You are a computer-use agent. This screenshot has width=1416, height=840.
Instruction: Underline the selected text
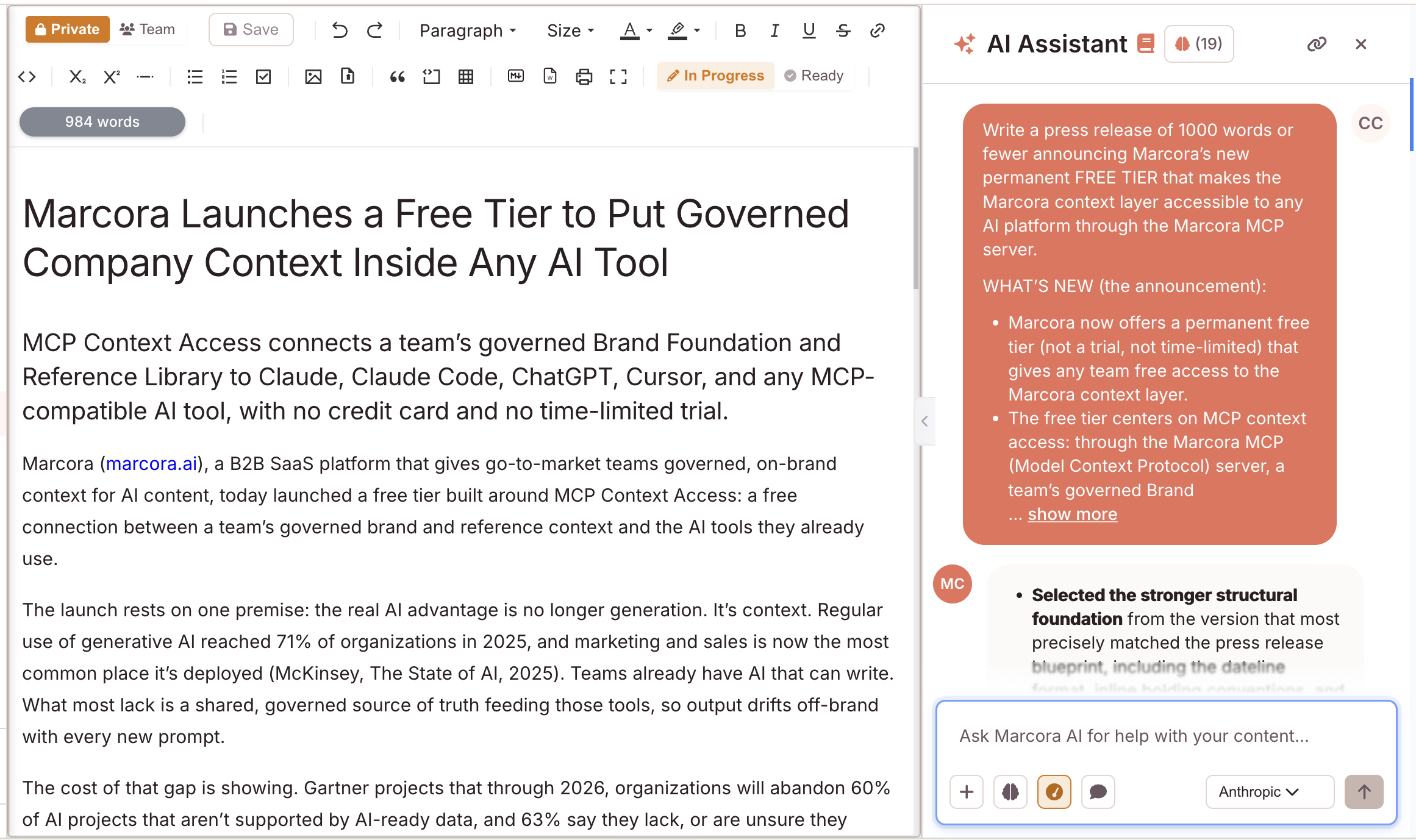809,30
